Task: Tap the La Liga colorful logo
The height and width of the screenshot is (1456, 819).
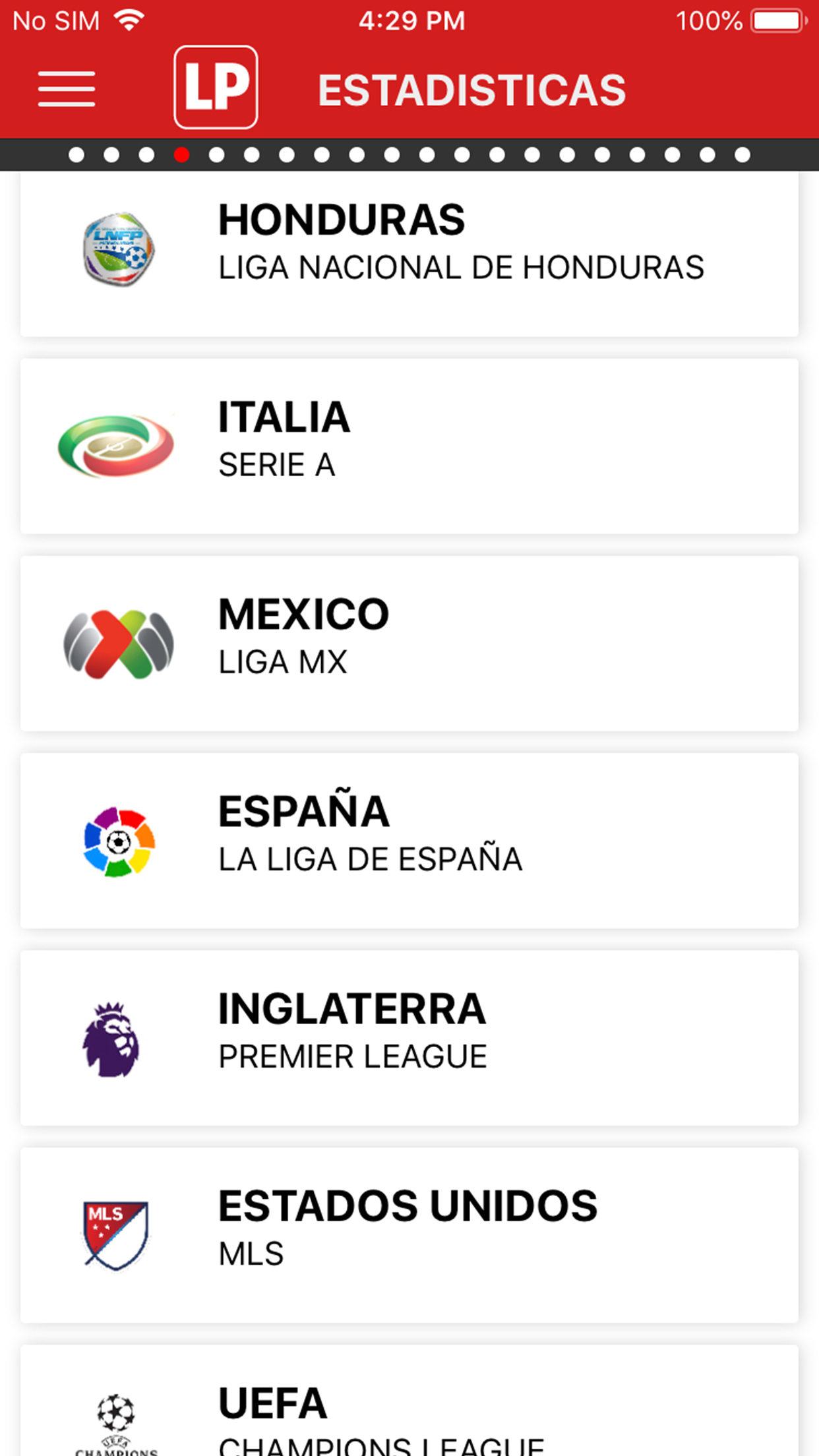Action: click(119, 841)
